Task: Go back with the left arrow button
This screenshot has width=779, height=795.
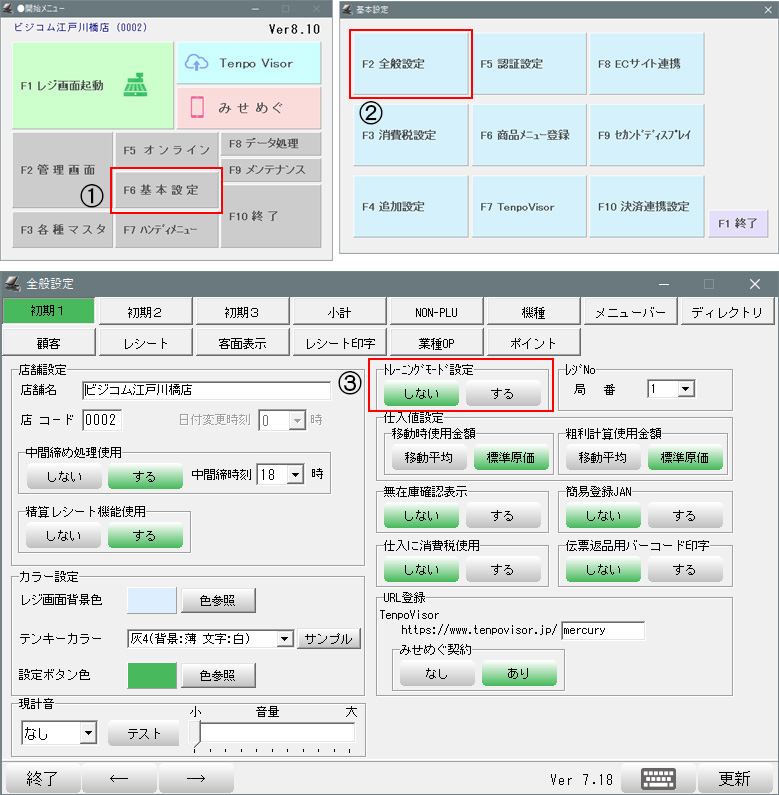Action: [x=118, y=779]
